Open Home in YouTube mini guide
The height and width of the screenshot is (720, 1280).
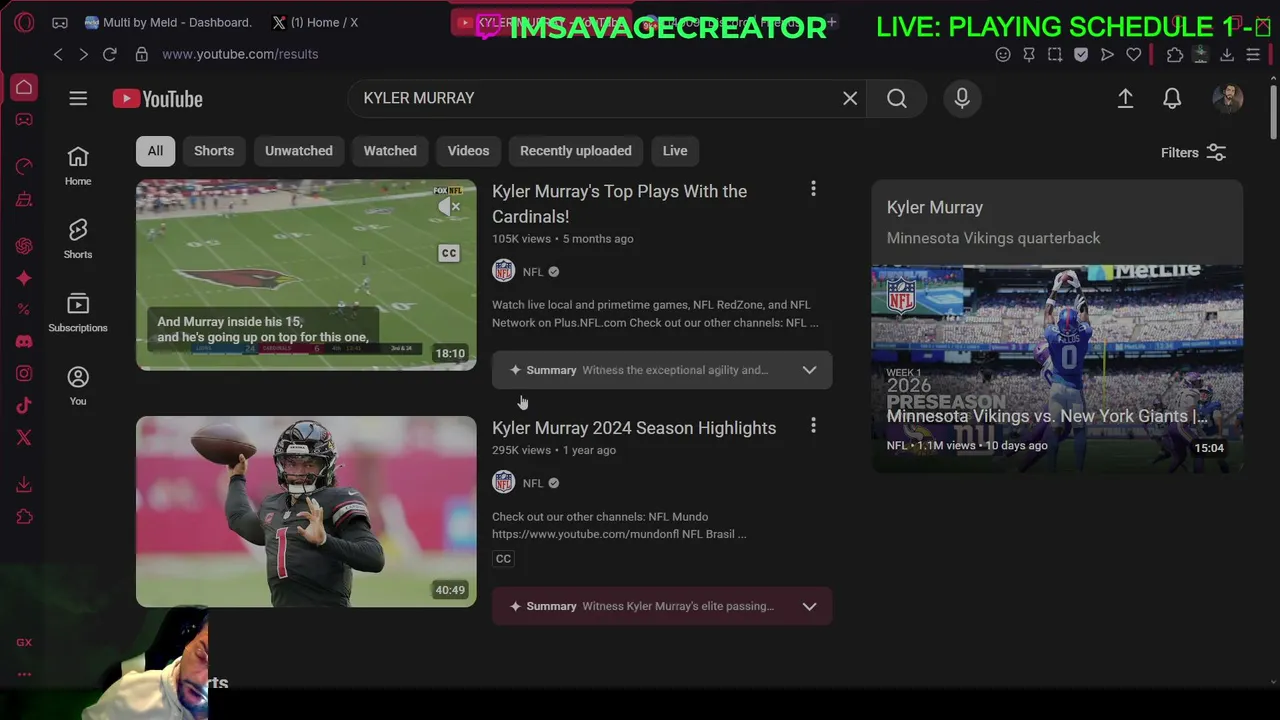point(78,166)
